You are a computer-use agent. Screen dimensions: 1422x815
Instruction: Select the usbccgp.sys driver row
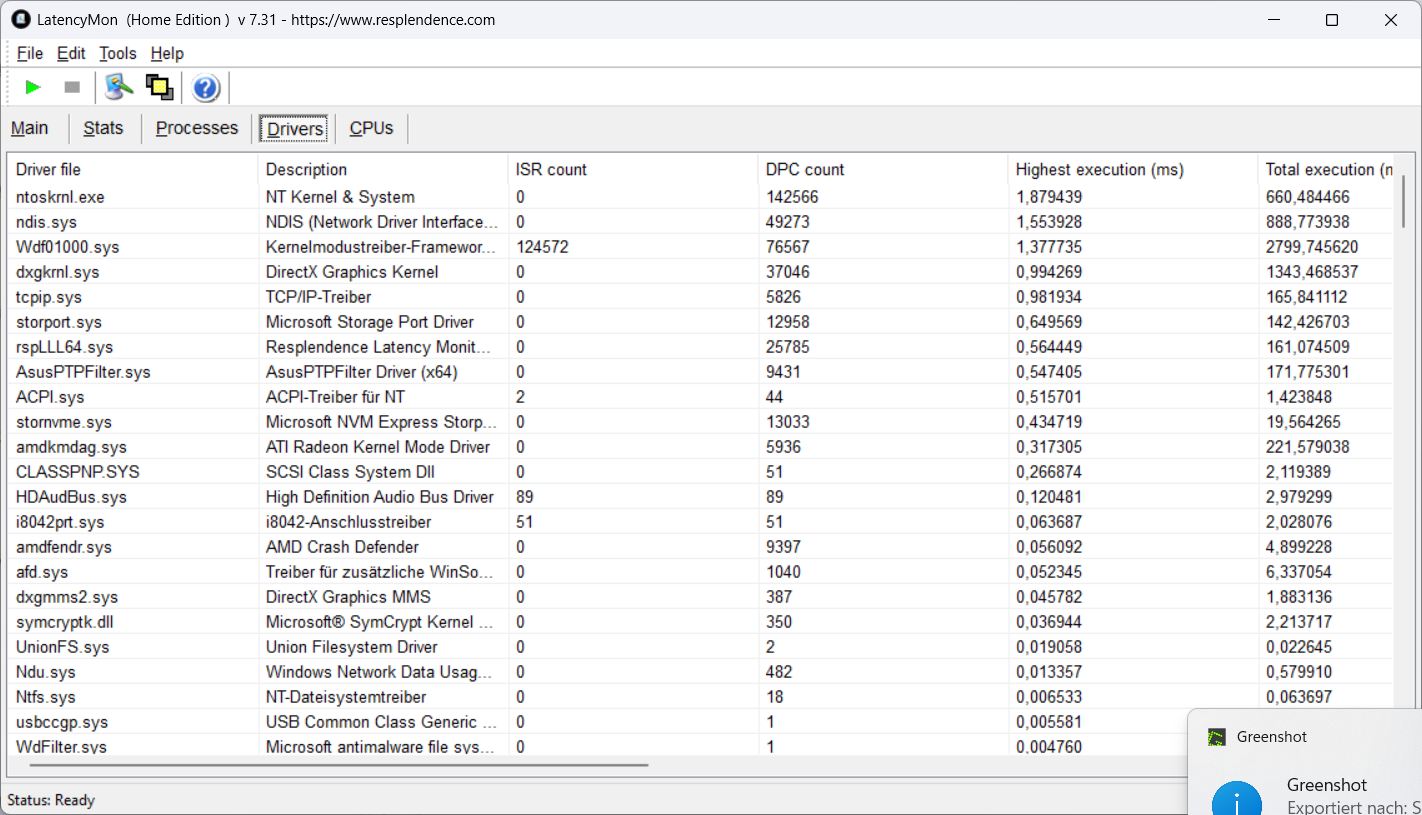[598, 722]
